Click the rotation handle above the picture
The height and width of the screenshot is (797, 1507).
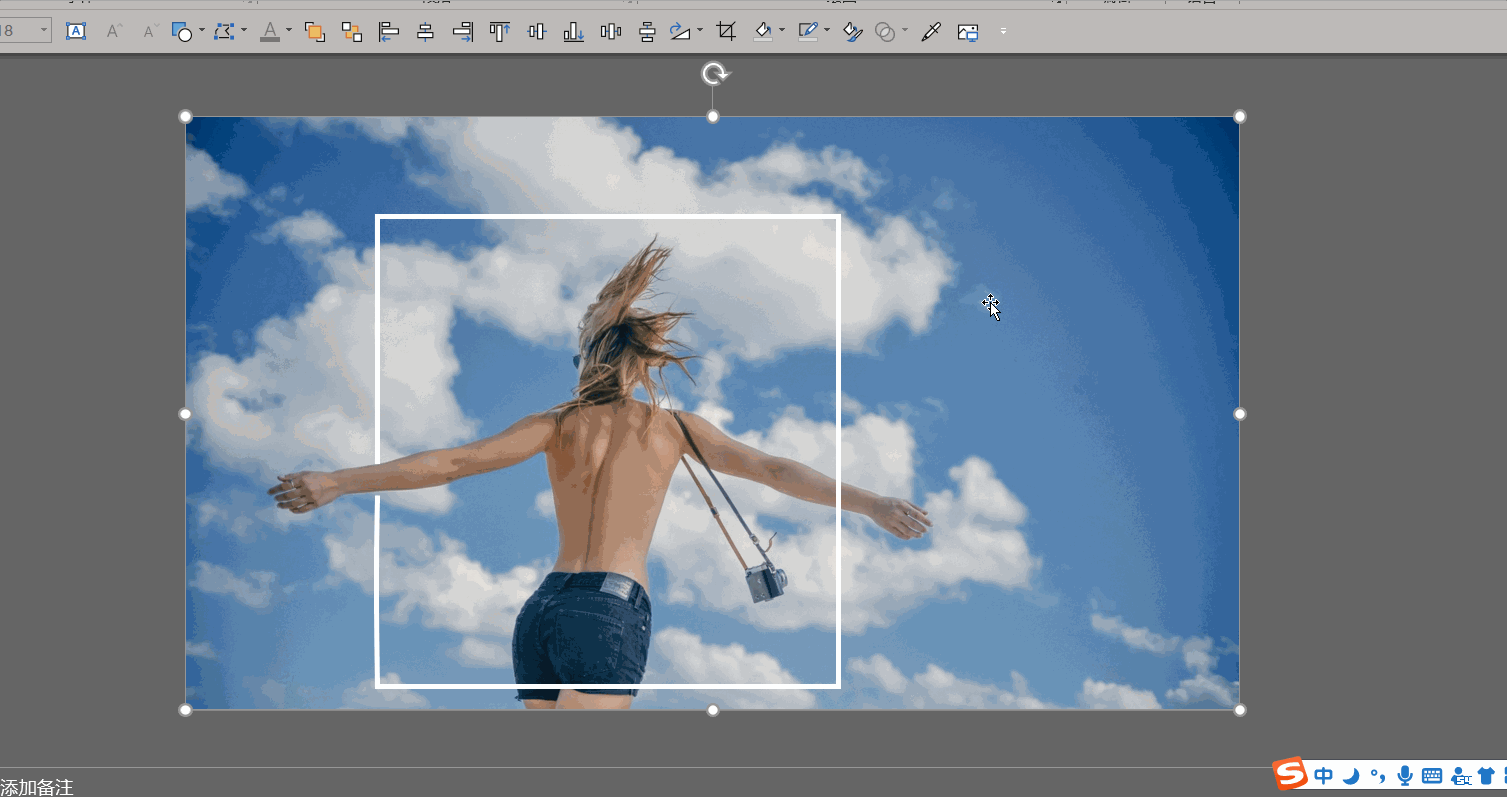coord(714,74)
